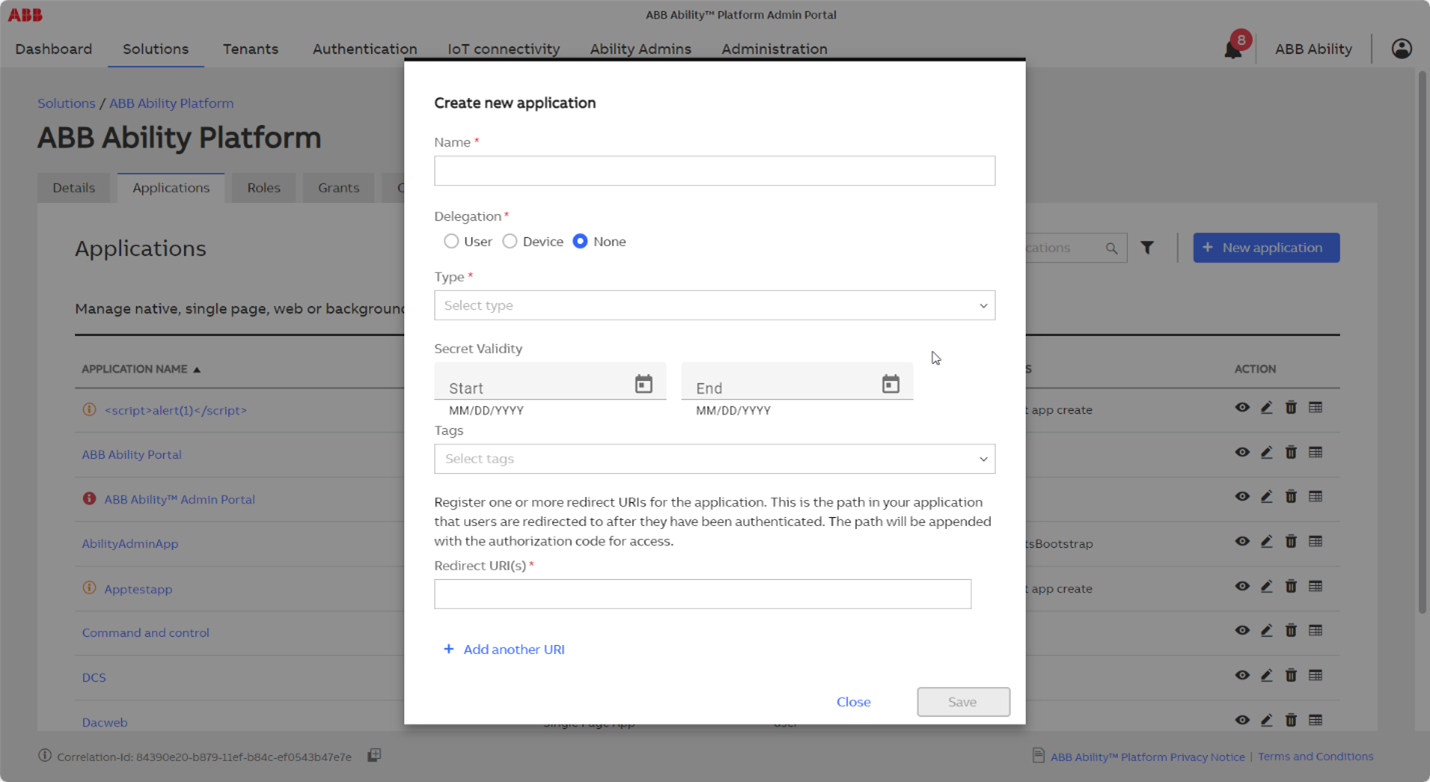View the ABB Ability™ Admin Portal eye icon

[1242, 497]
